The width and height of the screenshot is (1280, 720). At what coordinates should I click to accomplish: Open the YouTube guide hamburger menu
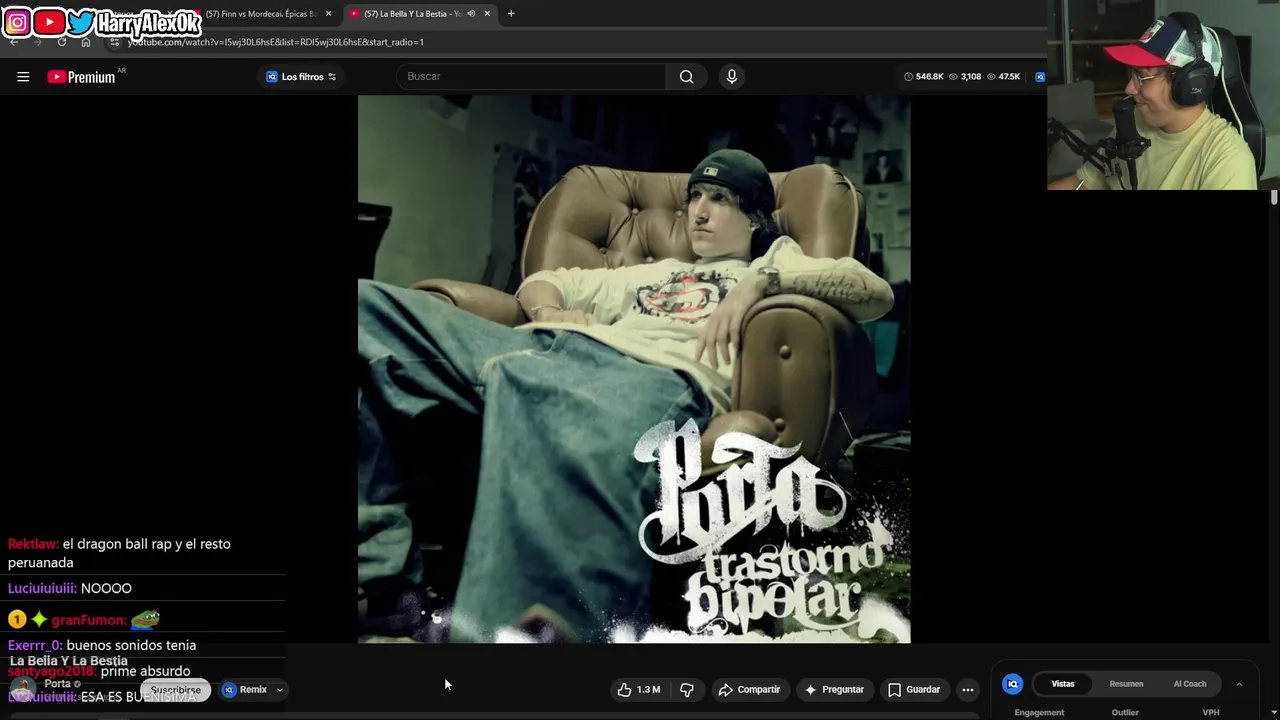(23, 77)
